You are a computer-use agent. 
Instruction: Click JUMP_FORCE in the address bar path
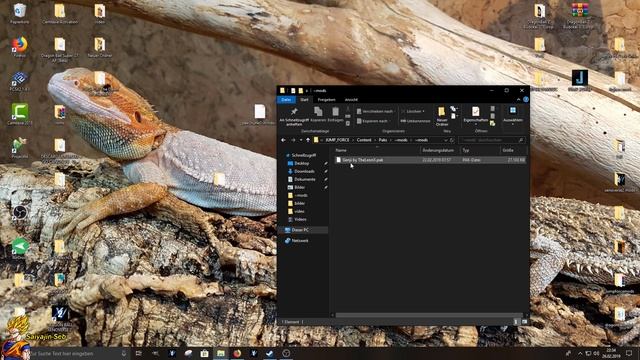(x=337, y=140)
